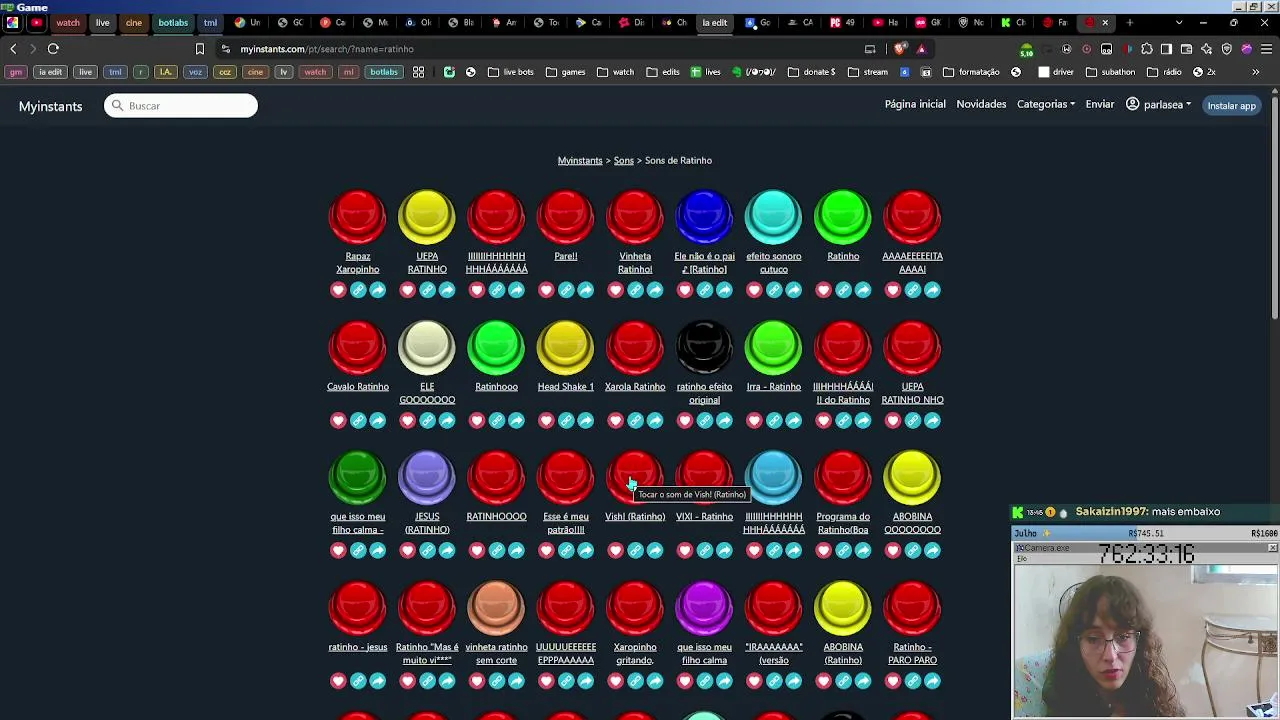Screen dimensions: 1280x720
Task: Copy link icon under "Xarola Ratinho"
Action: pyautogui.click(x=635, y=421)
